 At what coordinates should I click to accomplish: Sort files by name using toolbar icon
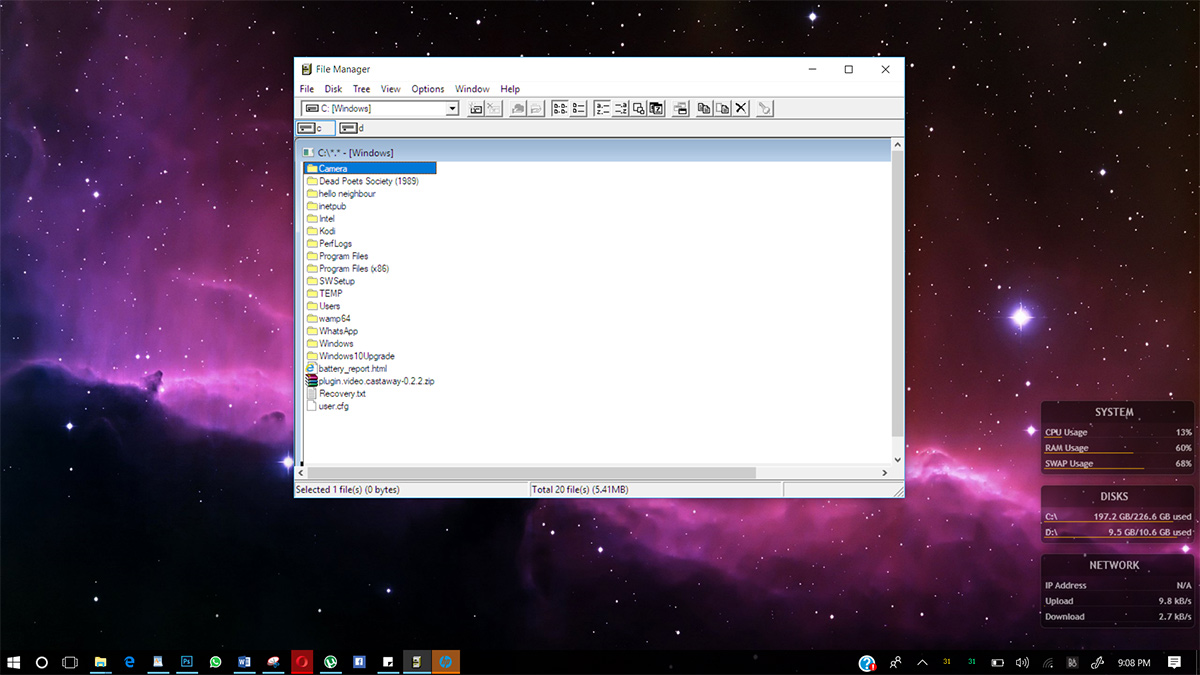601,108
